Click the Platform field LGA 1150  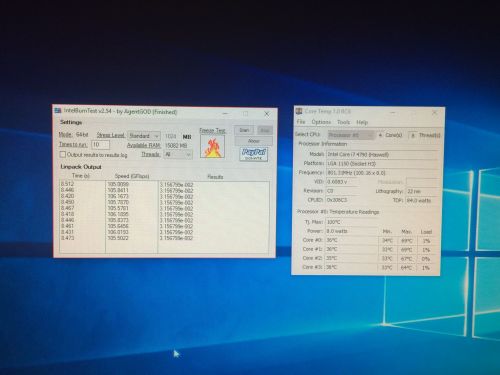pyautogui.click(x=382, y=164)
